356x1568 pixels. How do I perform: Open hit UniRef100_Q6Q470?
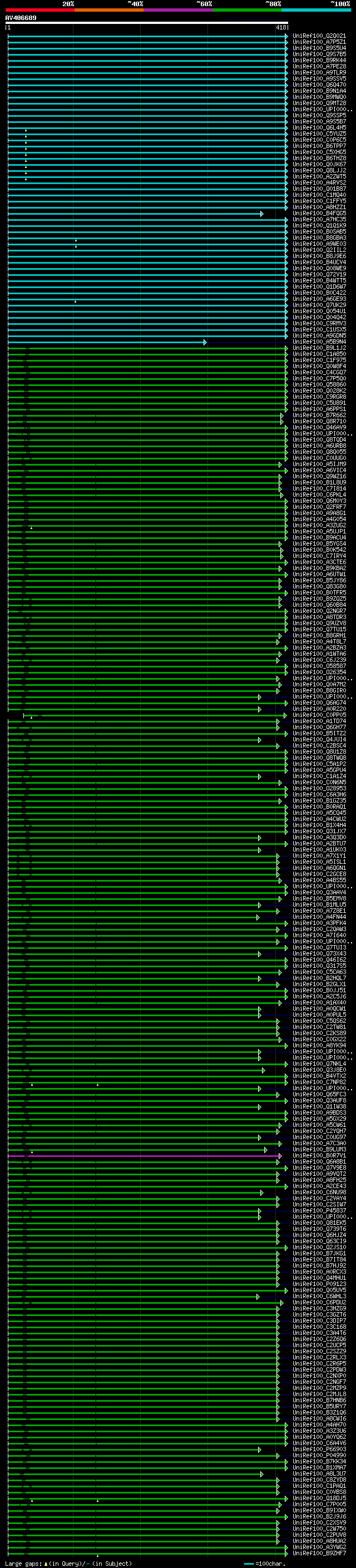(319, 85)
